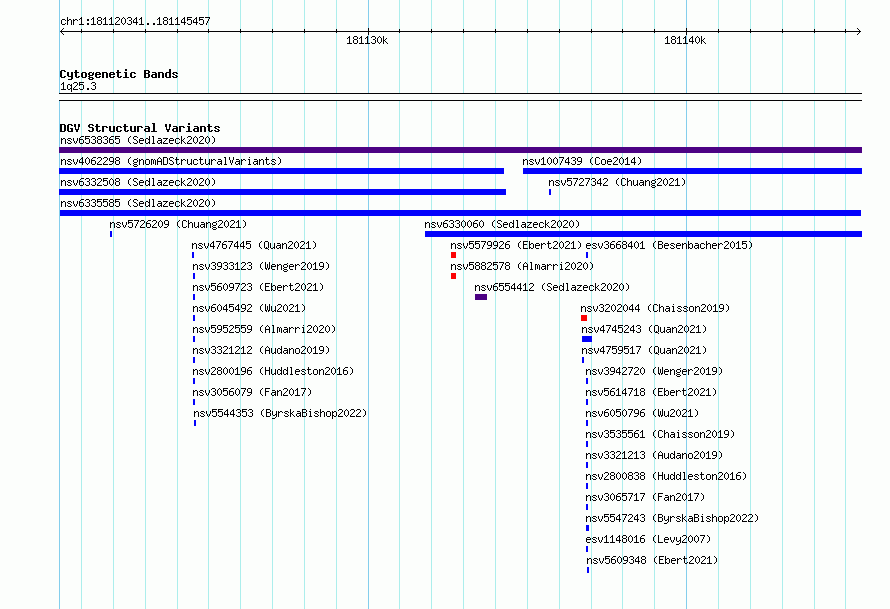The height and width of the screenshot is (609, 890).
Task: Open nsv3942720 (Wenger2019) variant
Action: pyautogui.click(x=654, y=371)
